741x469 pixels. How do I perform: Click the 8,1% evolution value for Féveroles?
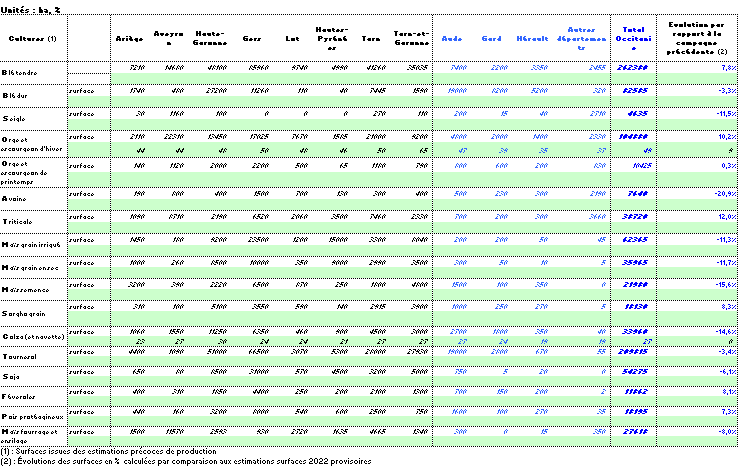pos(729,392)
